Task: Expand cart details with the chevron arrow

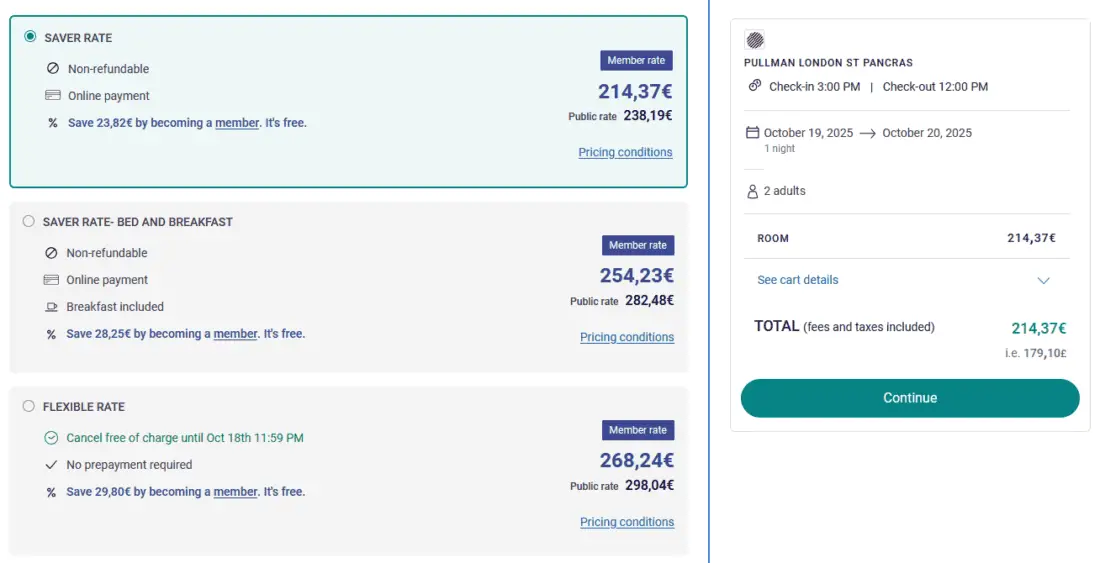Action: tap(1043, 281)
